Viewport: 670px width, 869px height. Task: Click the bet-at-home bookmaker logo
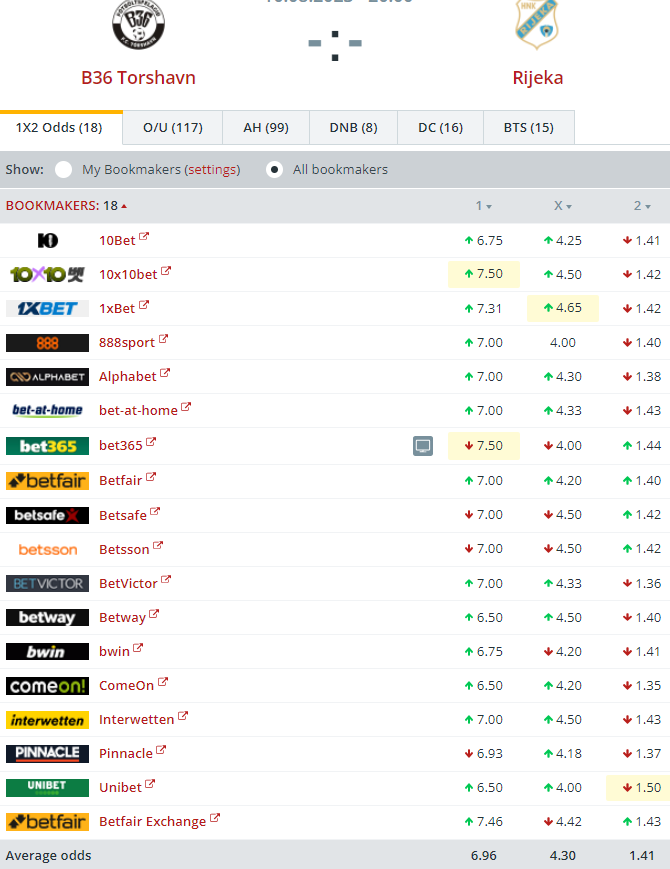[47, 410]
